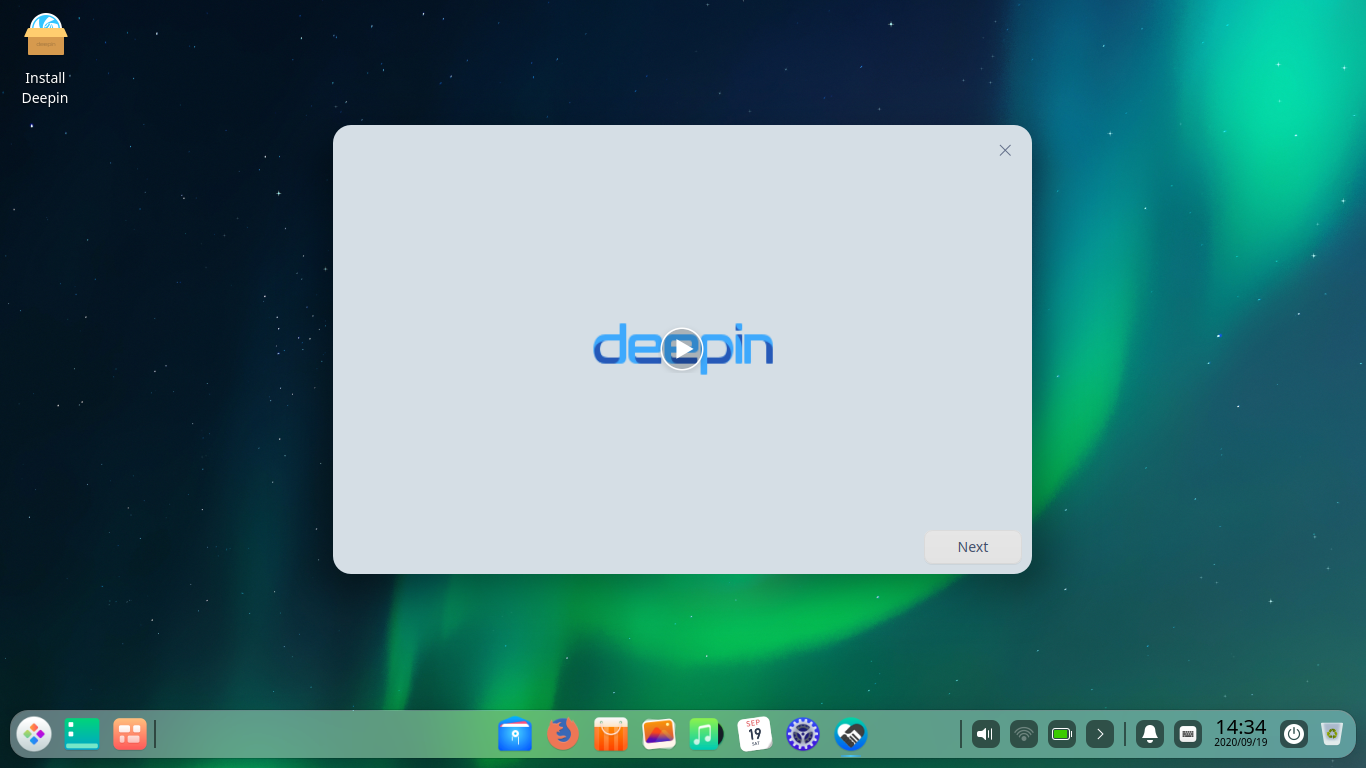Open the onscreen keyboard tray icon
Image resolution: width=1366 pixels, height=768 pixels.
(1188, 733)
